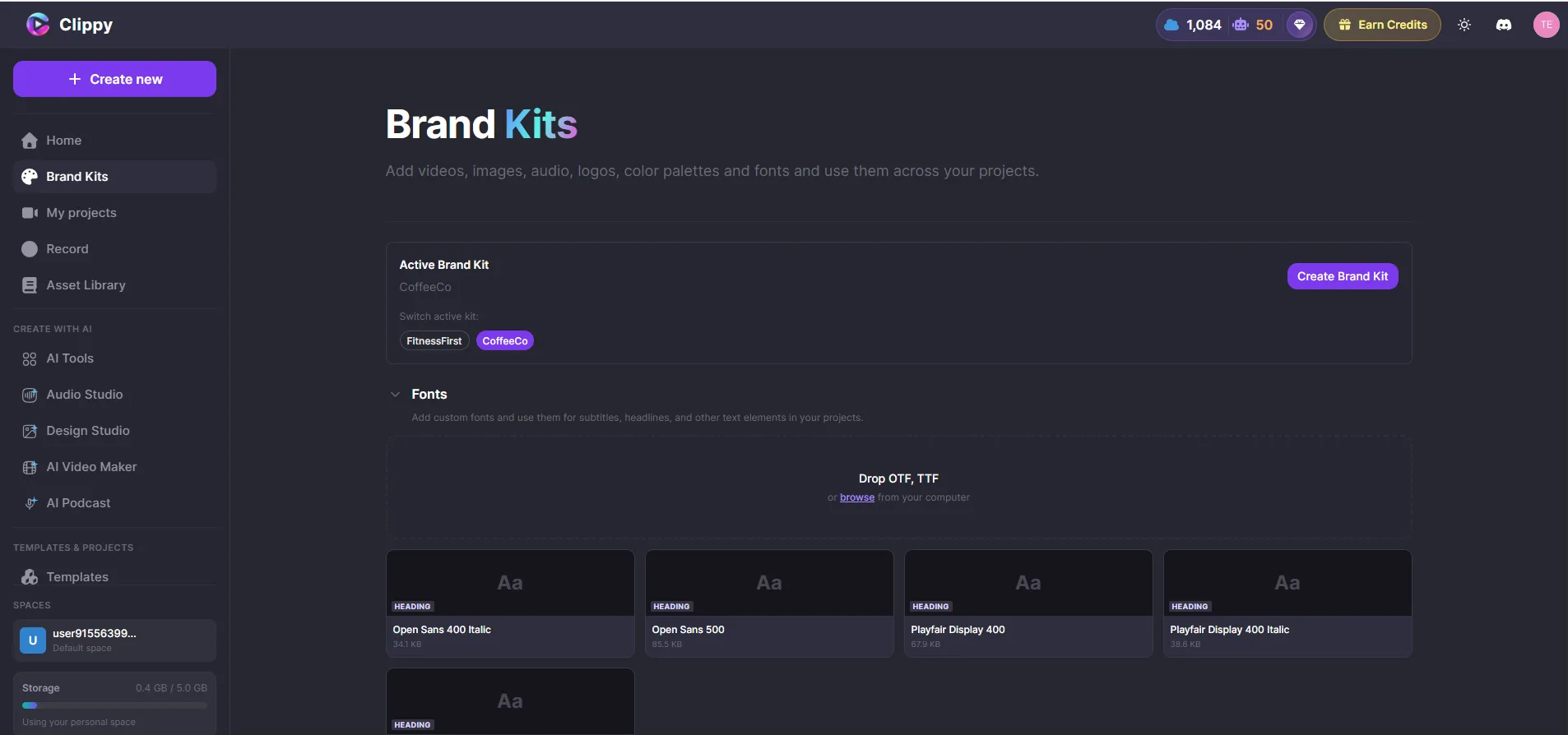Image resolution: width=1568 pixels, height=735 pixels.
Task: Click the Fonts section title
Action: click(429, 395)
